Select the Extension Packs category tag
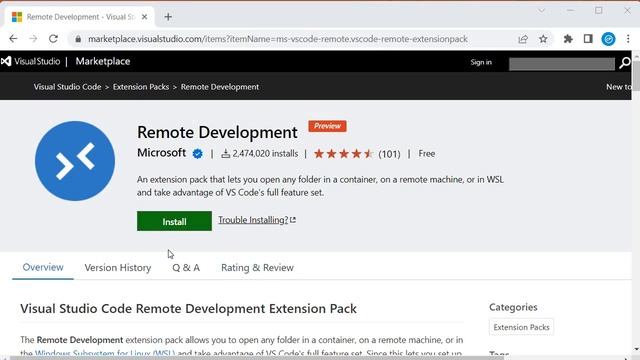This screenshot has width=640, height=360. click(x=521, y=327)
